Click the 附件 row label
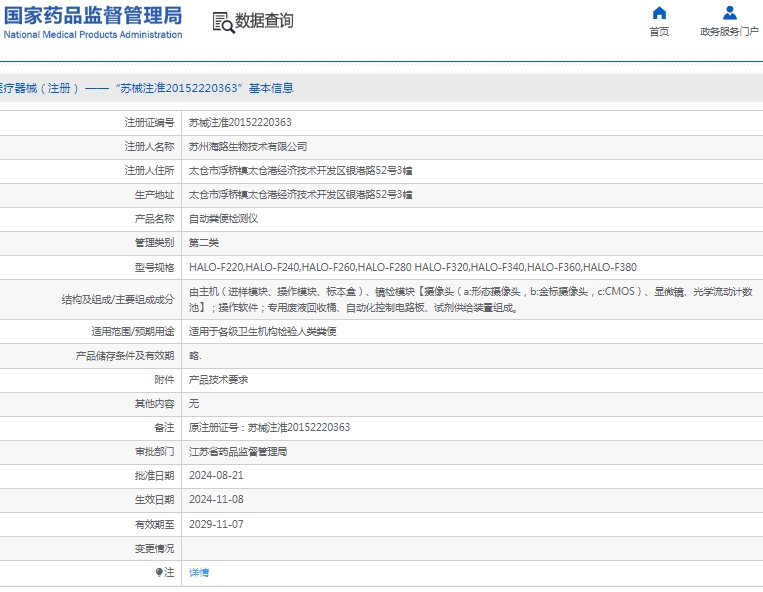The image size is (763, 592). pyautogui.click(x=164, y=379)
